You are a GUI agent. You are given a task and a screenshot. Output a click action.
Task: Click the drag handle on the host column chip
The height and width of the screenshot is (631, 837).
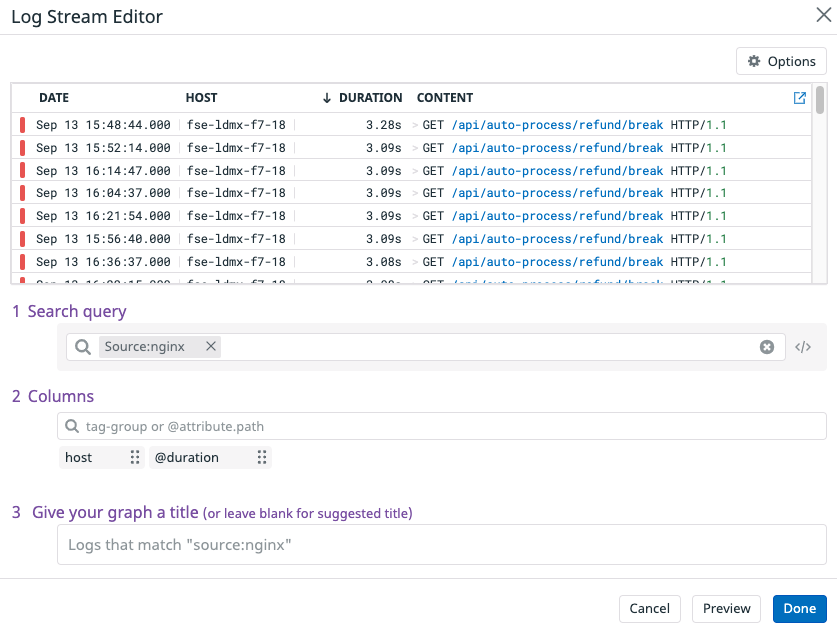click(135, 457)
